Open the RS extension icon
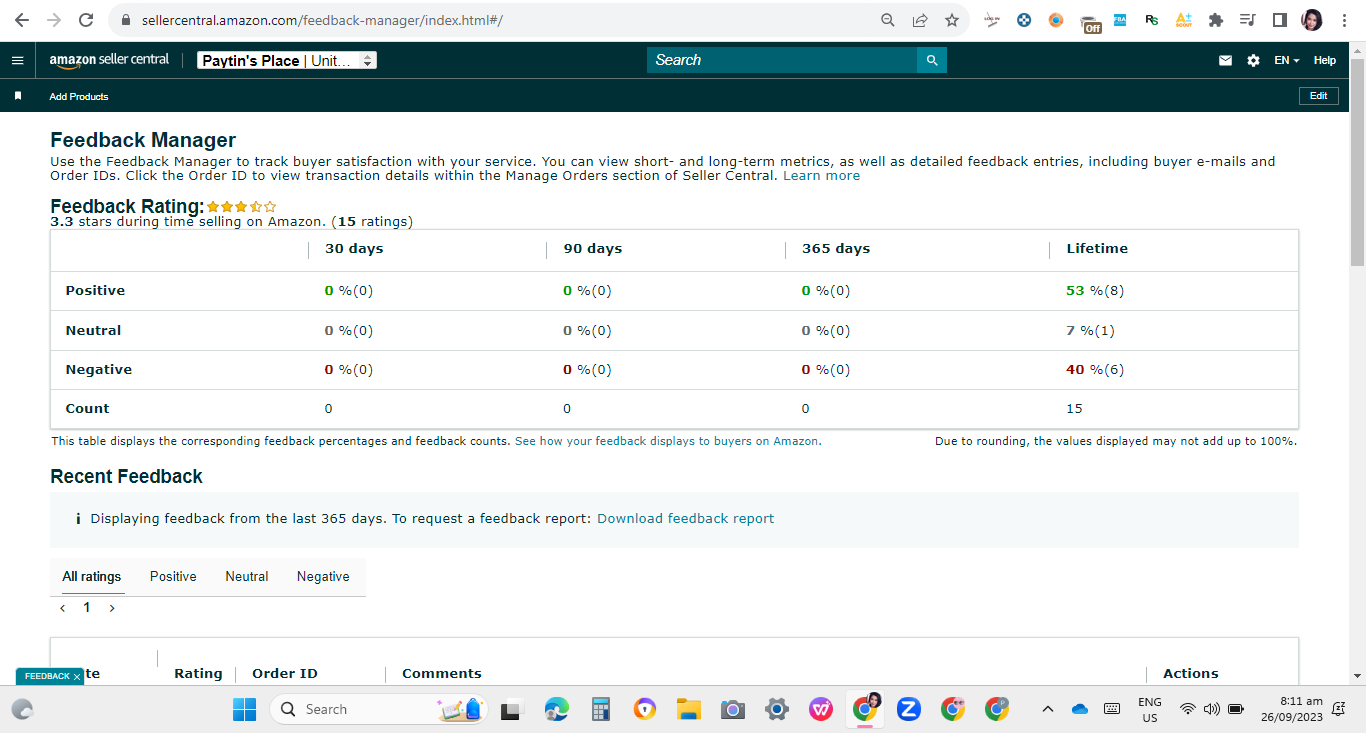 (1152, 20)
